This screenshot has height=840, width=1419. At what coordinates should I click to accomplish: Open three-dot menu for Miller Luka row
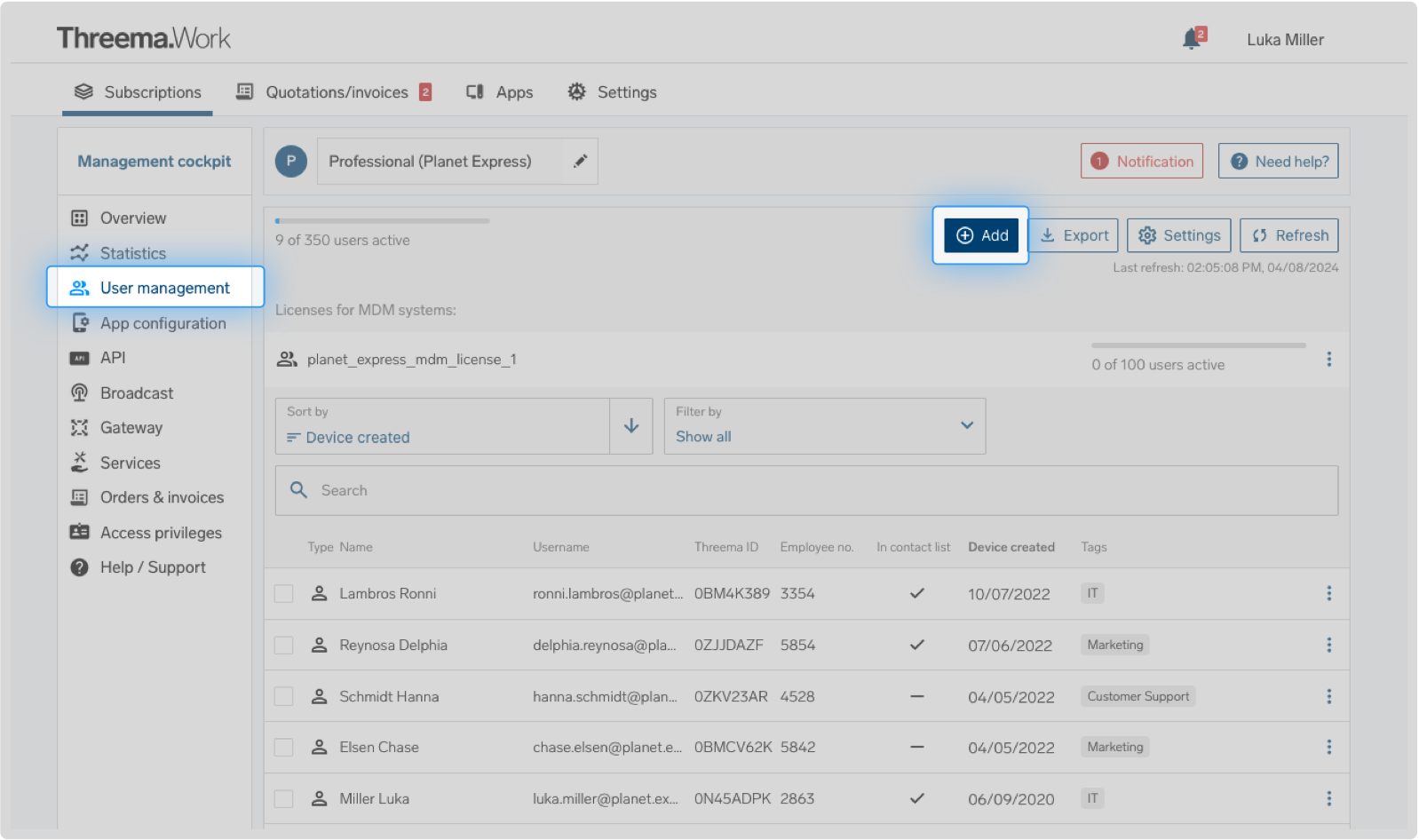pos(1328,798)
